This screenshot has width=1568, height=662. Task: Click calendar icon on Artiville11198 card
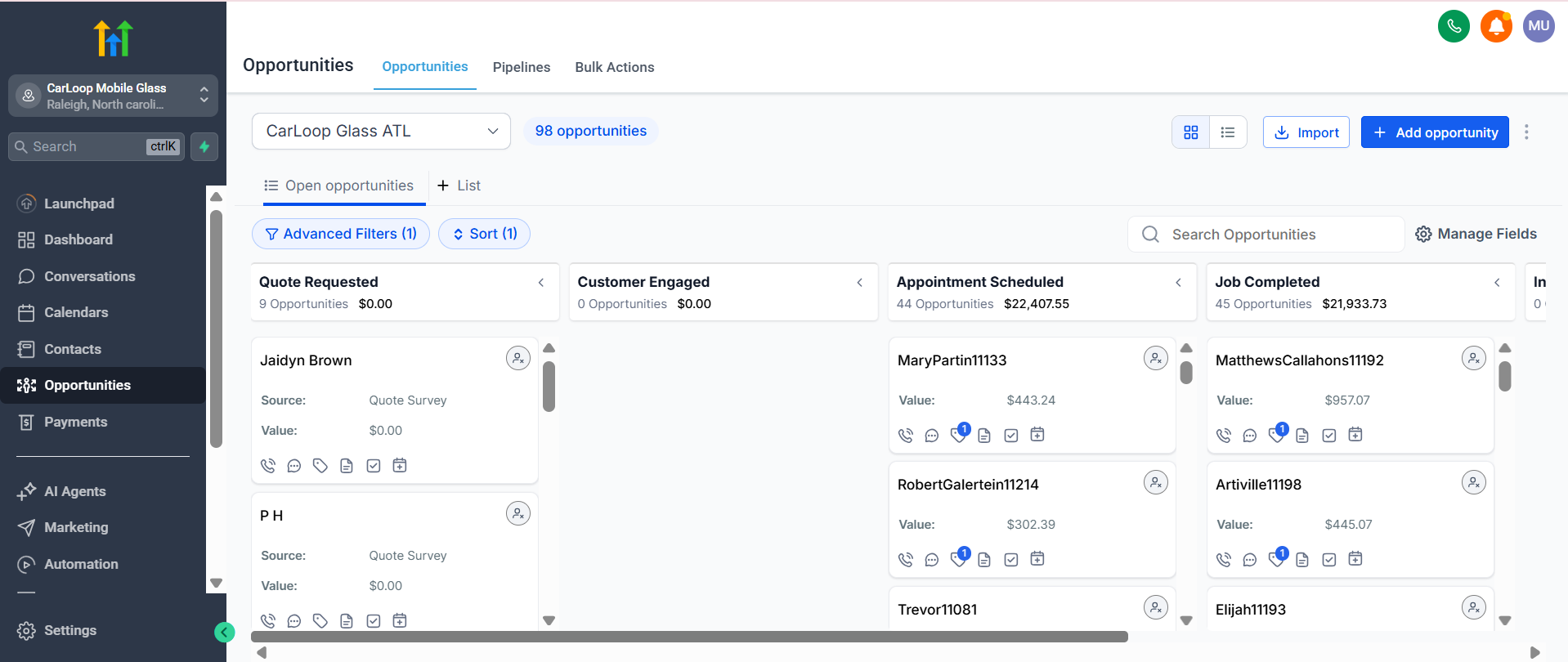click(x=1355, y=559)
